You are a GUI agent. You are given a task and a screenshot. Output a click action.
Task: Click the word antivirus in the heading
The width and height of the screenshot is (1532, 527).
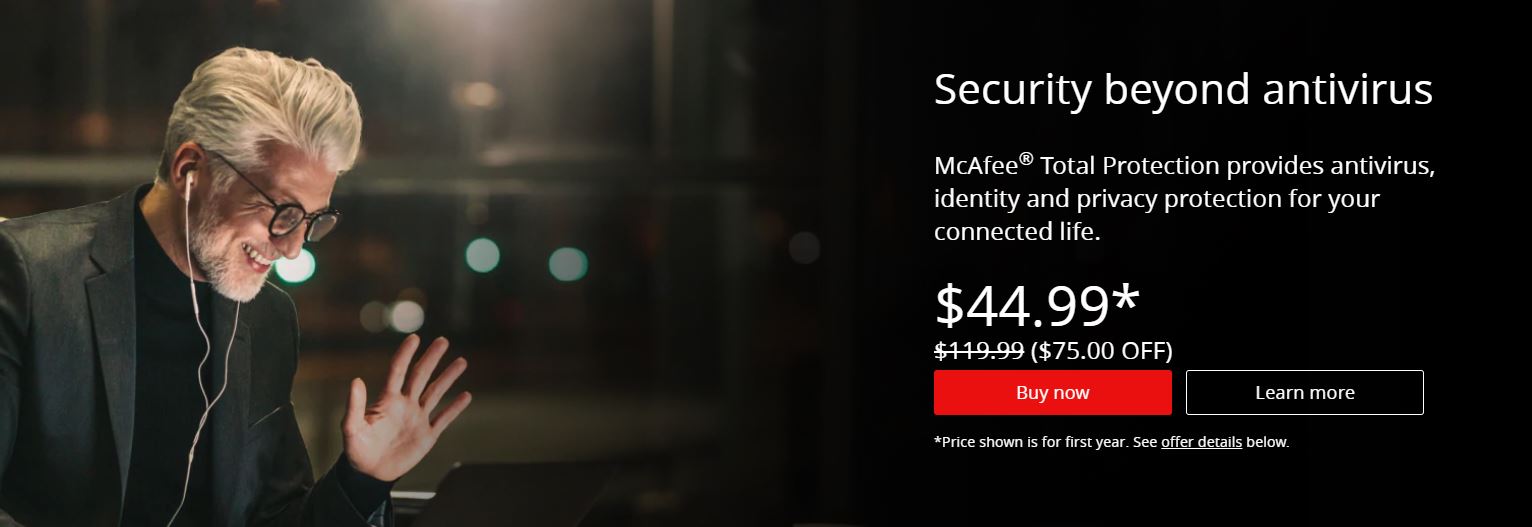click(x=1347, y=90)
